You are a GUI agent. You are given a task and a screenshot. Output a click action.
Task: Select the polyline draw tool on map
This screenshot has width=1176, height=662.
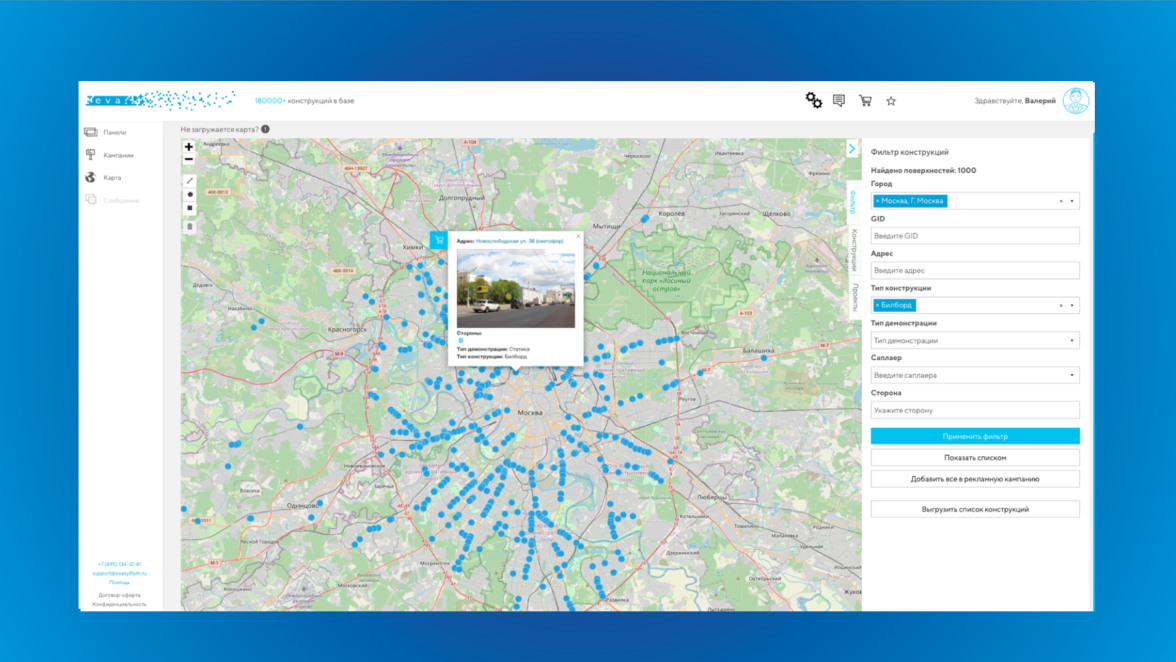[x=190, y=181]
